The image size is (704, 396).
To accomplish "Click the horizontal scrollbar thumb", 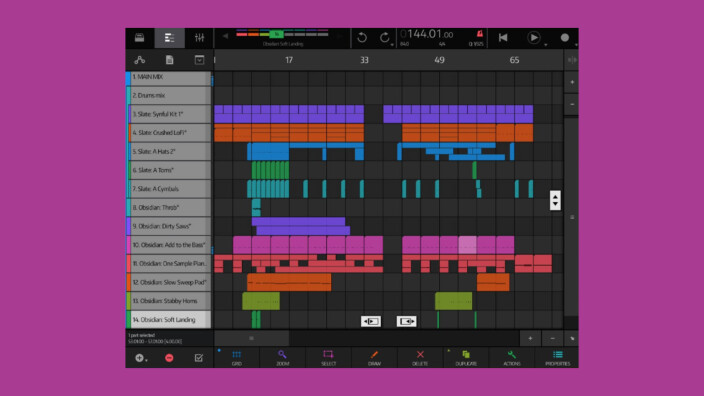I will (x=251, y=339).
